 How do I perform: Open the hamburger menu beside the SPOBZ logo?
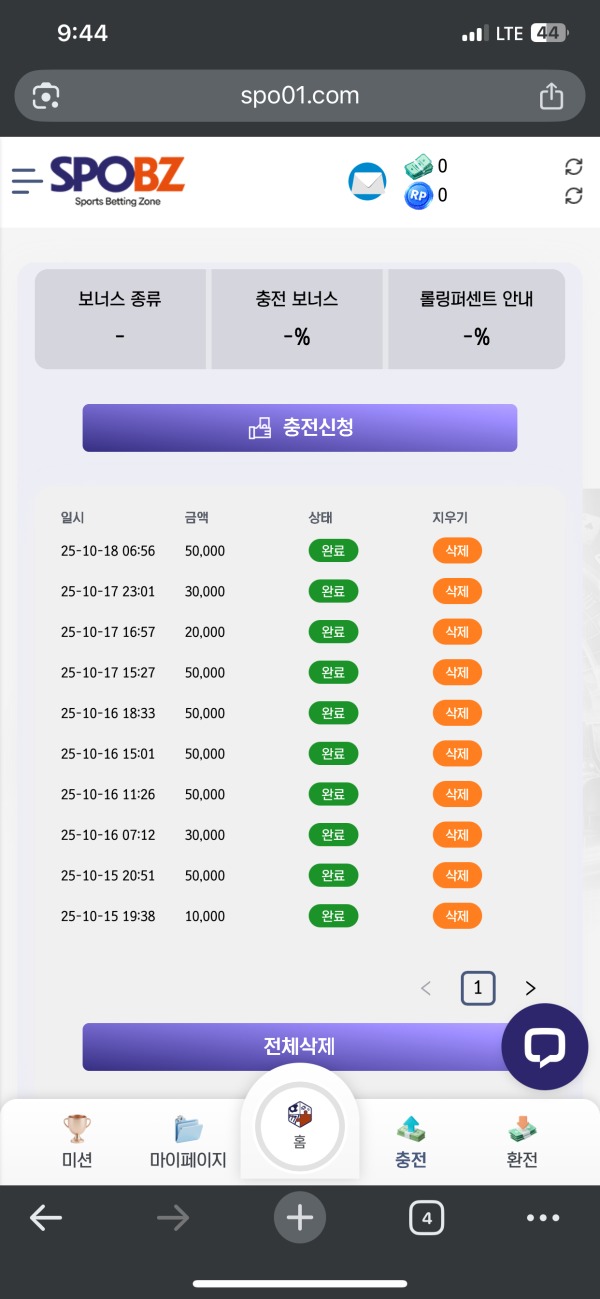pyautogui.click(x=27, y=180)
